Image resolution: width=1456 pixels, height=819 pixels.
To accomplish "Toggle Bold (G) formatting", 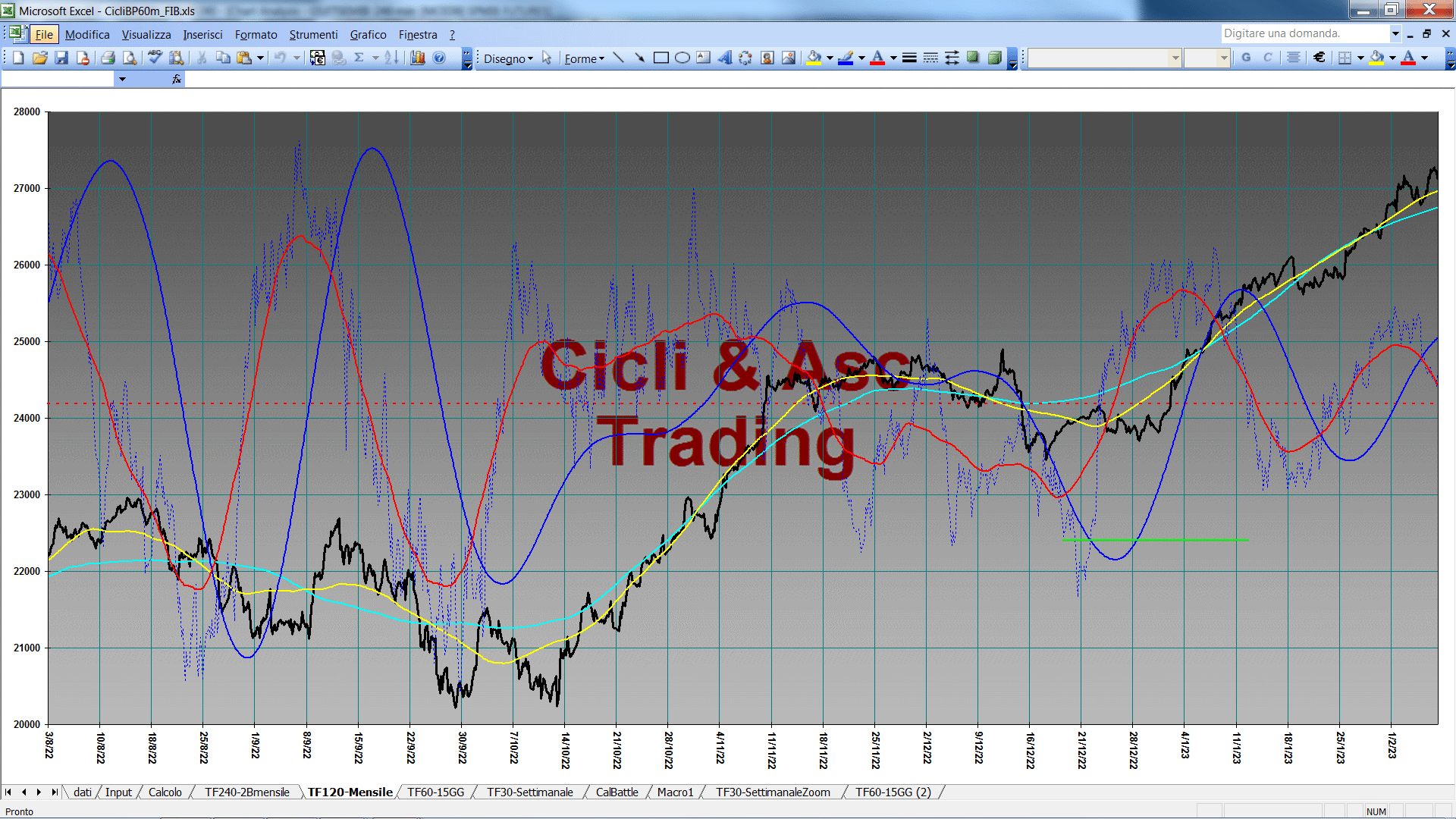I will tap(1246, 58).
